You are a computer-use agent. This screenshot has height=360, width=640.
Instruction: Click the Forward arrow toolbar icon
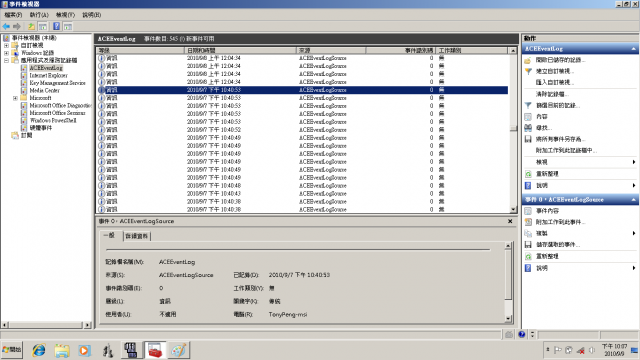17,27
